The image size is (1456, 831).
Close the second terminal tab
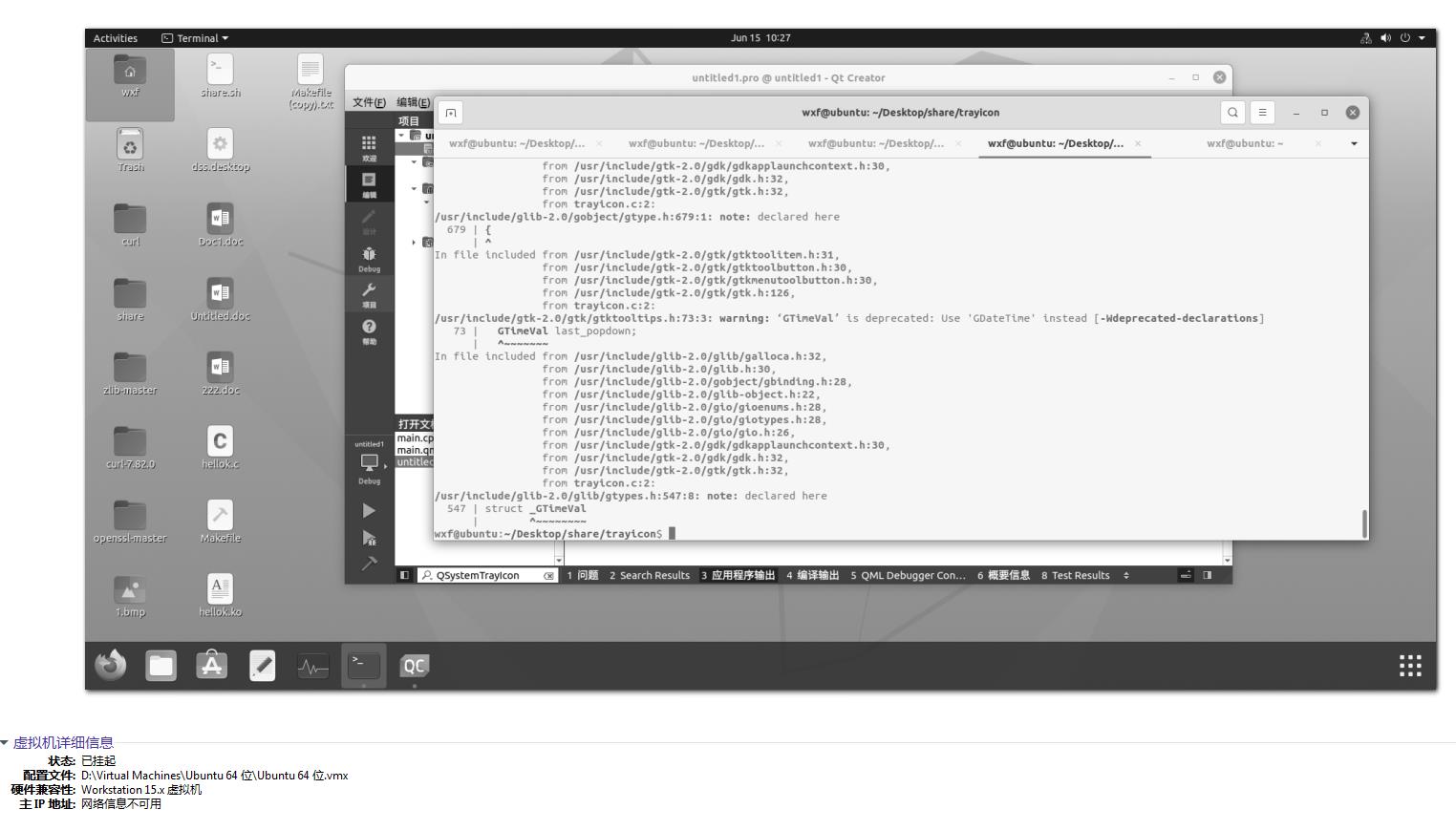[779, 143]
